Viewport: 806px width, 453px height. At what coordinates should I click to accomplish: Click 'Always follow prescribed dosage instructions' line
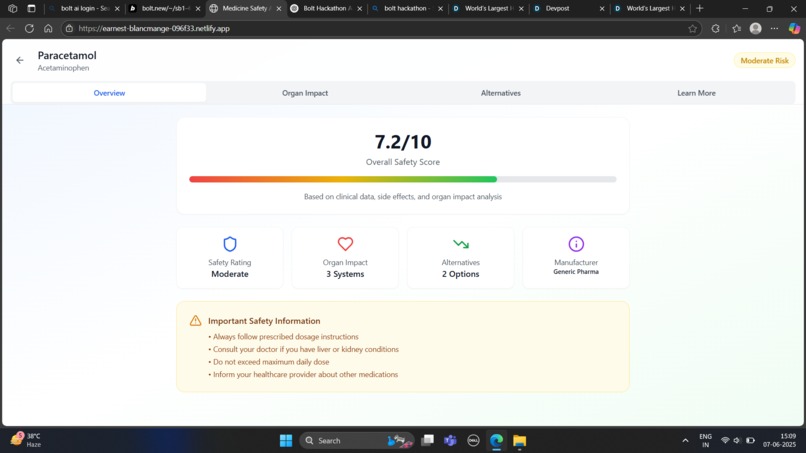pyautogui.click(x=283, y=337)
